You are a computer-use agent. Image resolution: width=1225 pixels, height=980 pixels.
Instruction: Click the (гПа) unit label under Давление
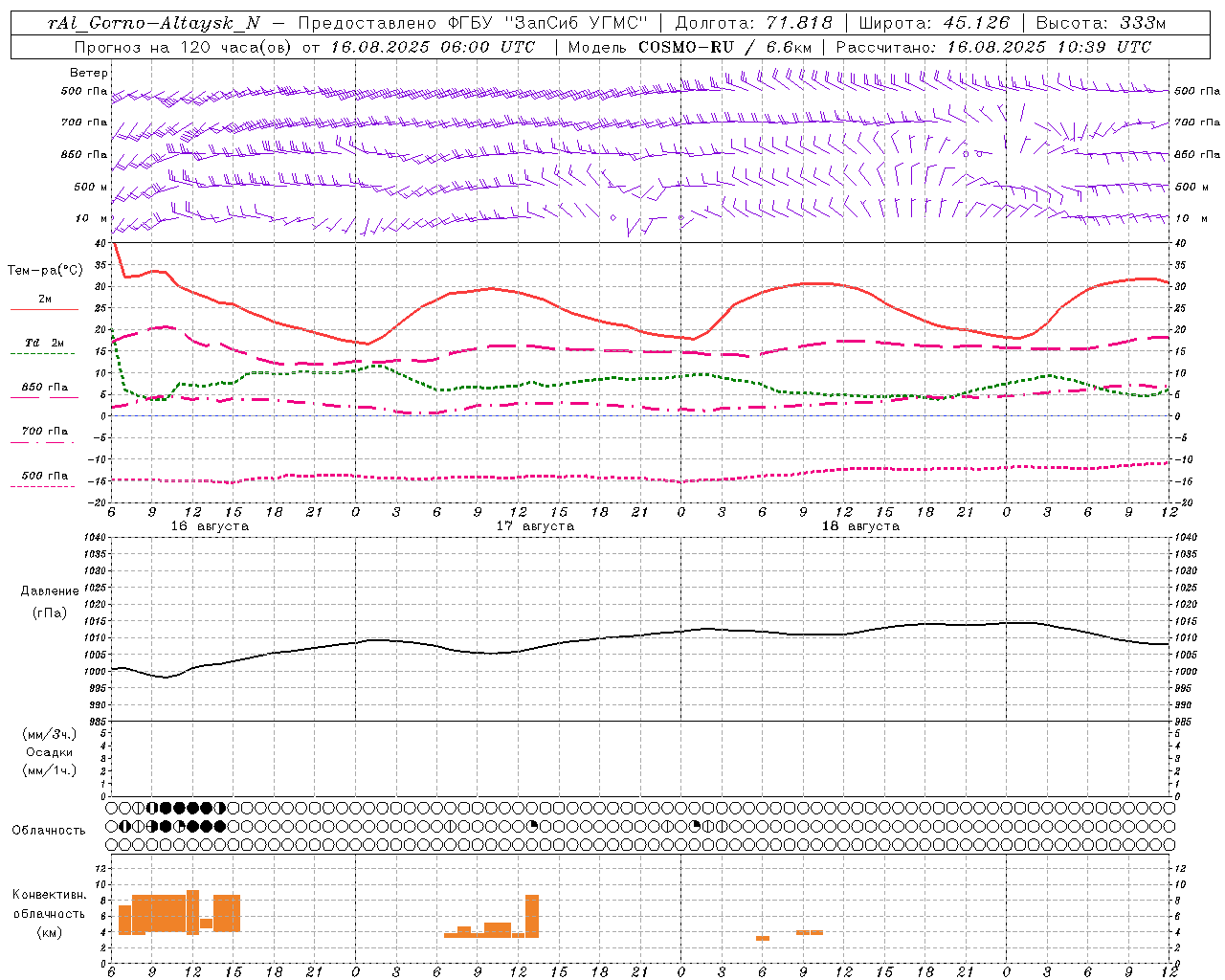(x=50, y=613)
